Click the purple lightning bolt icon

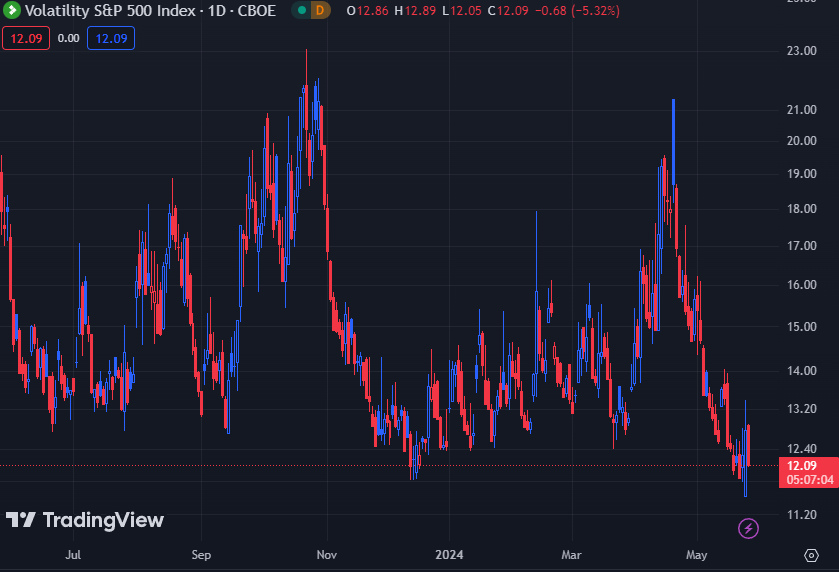point(748,529)
